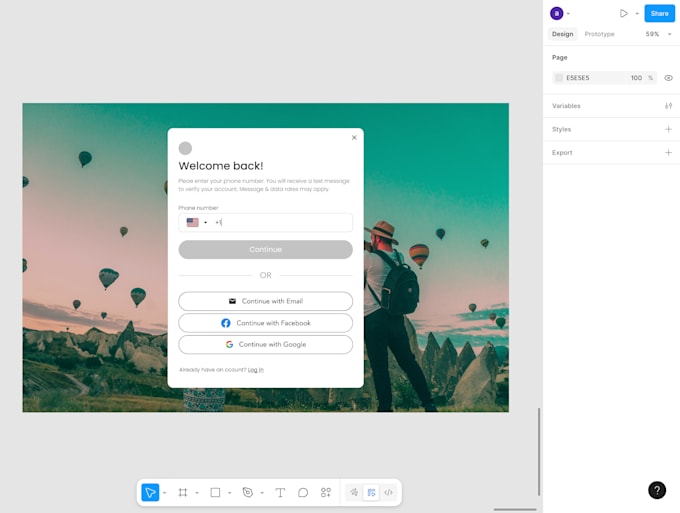Click the gray logo circle in dialog
Image resolution: width=680 pixels, height=513 pixels.
click(185, 148)
